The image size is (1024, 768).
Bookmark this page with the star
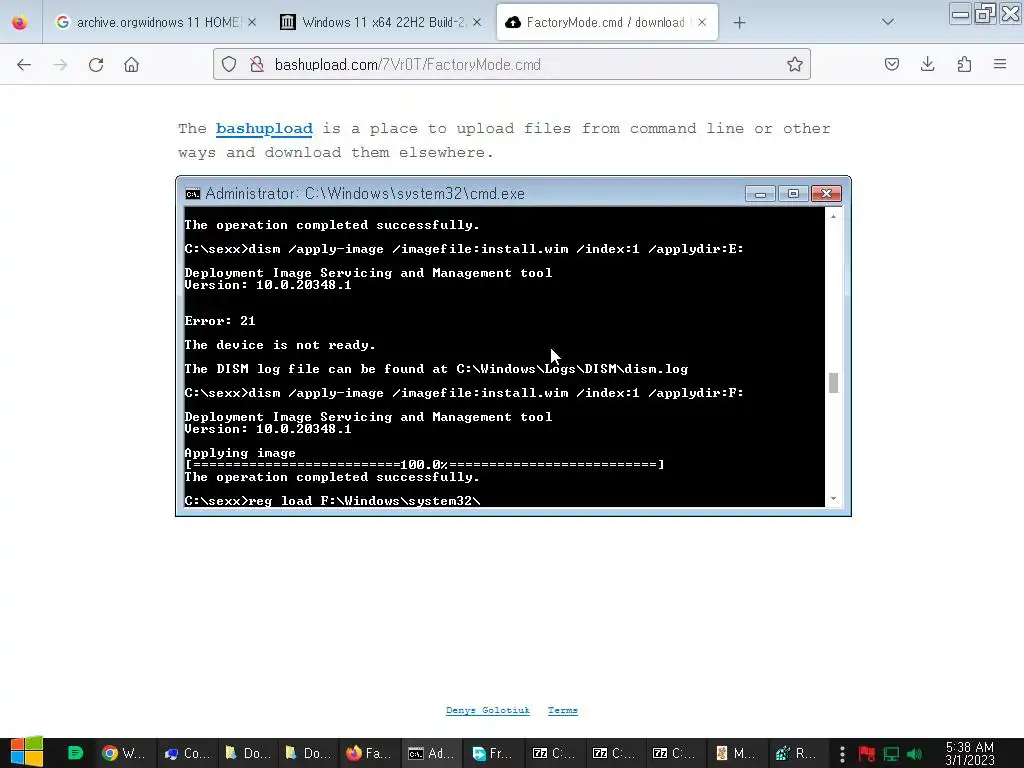[795, 64]
